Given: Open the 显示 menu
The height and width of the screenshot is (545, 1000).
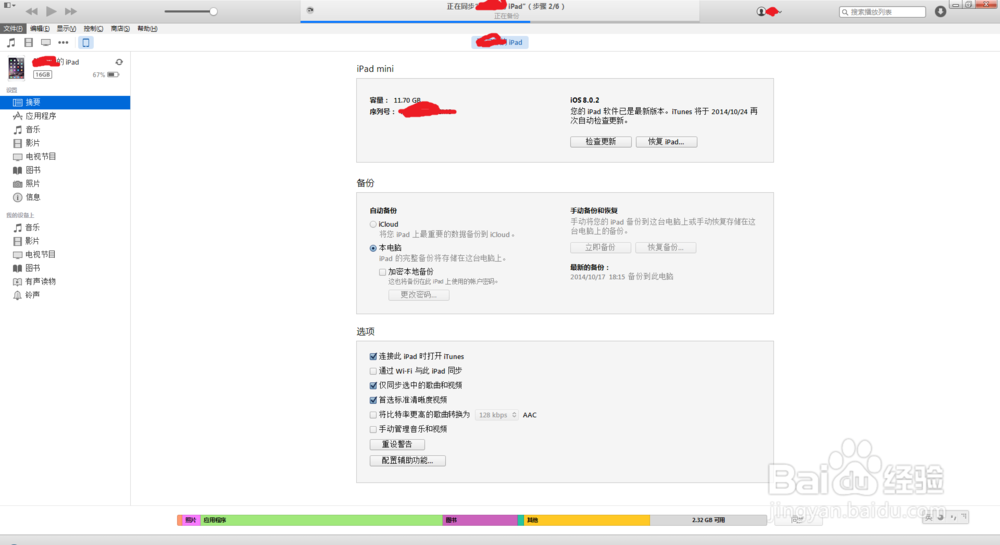Looking at the screenshot, I should 66,29.
